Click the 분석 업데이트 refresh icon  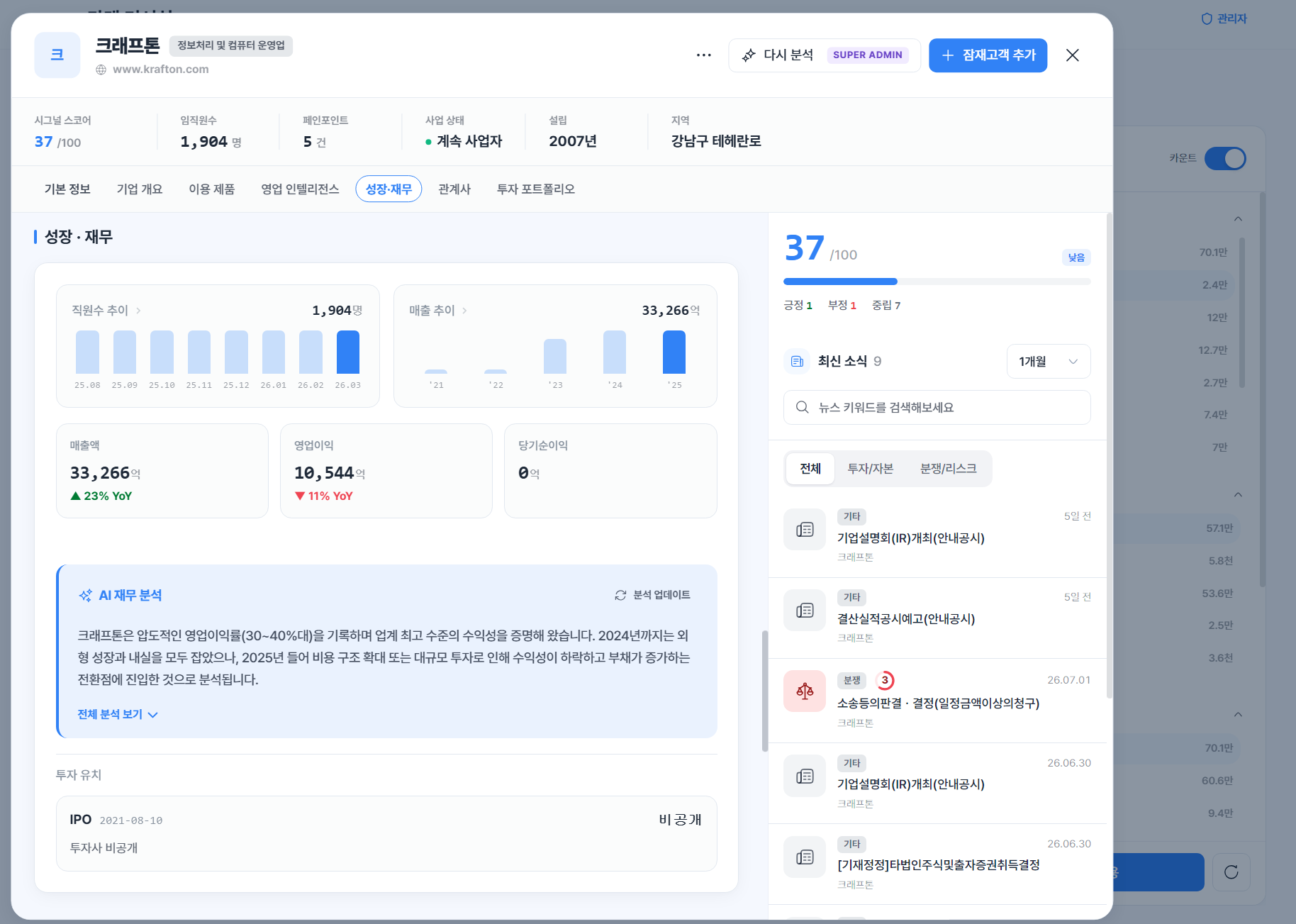[620, 595]
